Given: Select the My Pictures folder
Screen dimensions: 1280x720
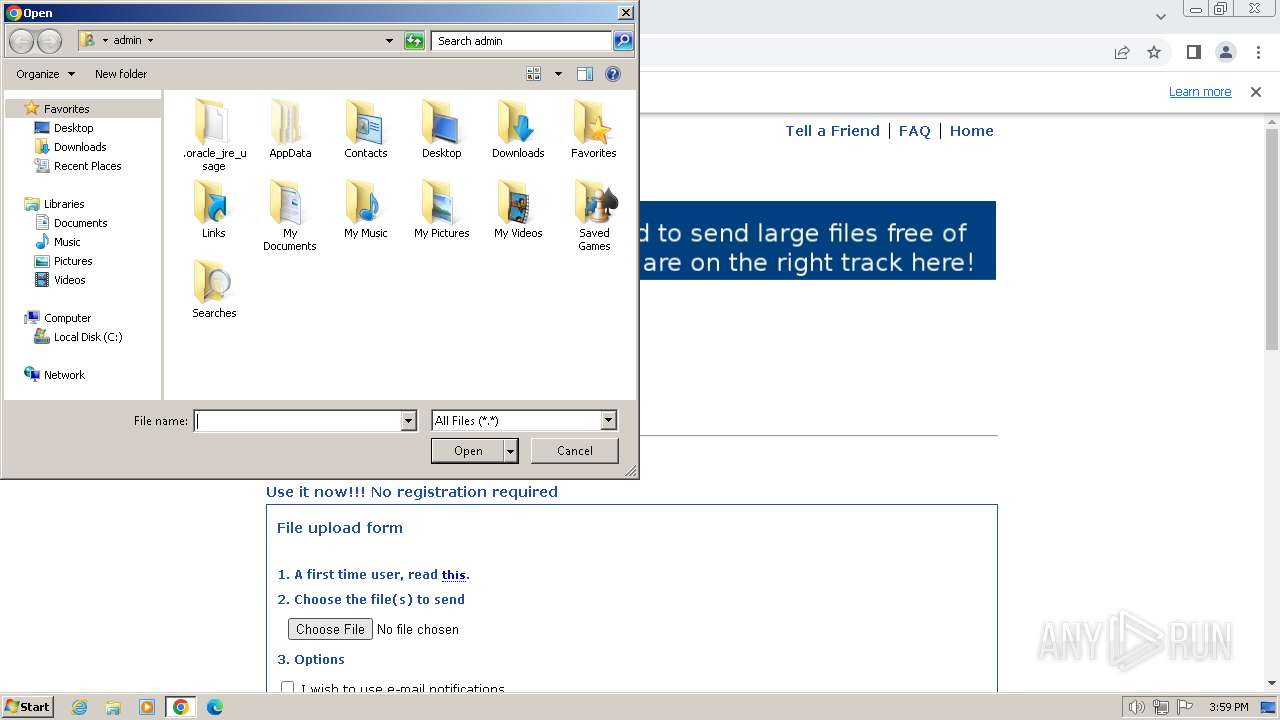Looking at the screenshot, I should [441, 208].
